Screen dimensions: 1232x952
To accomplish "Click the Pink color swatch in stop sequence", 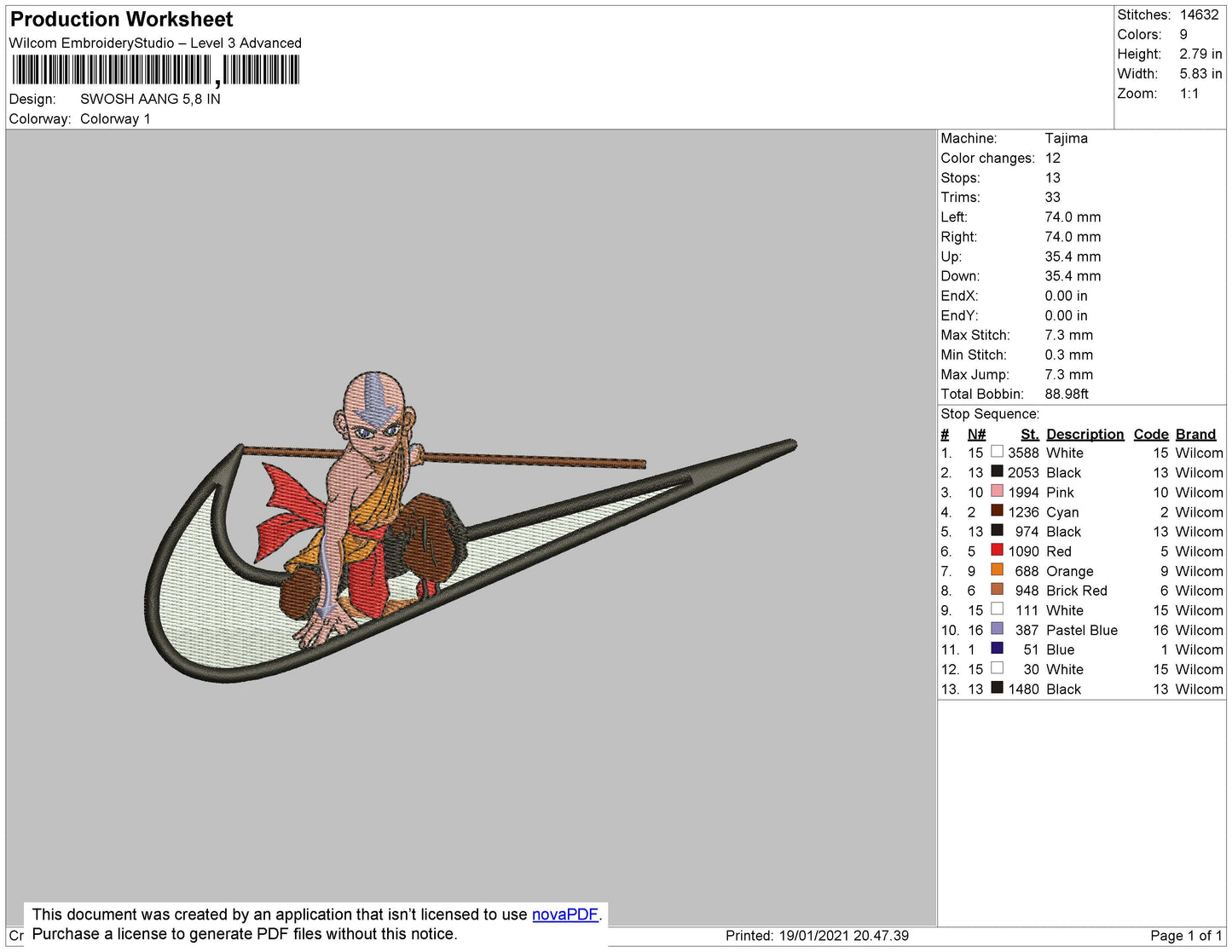I will click(x=997, y=491).
